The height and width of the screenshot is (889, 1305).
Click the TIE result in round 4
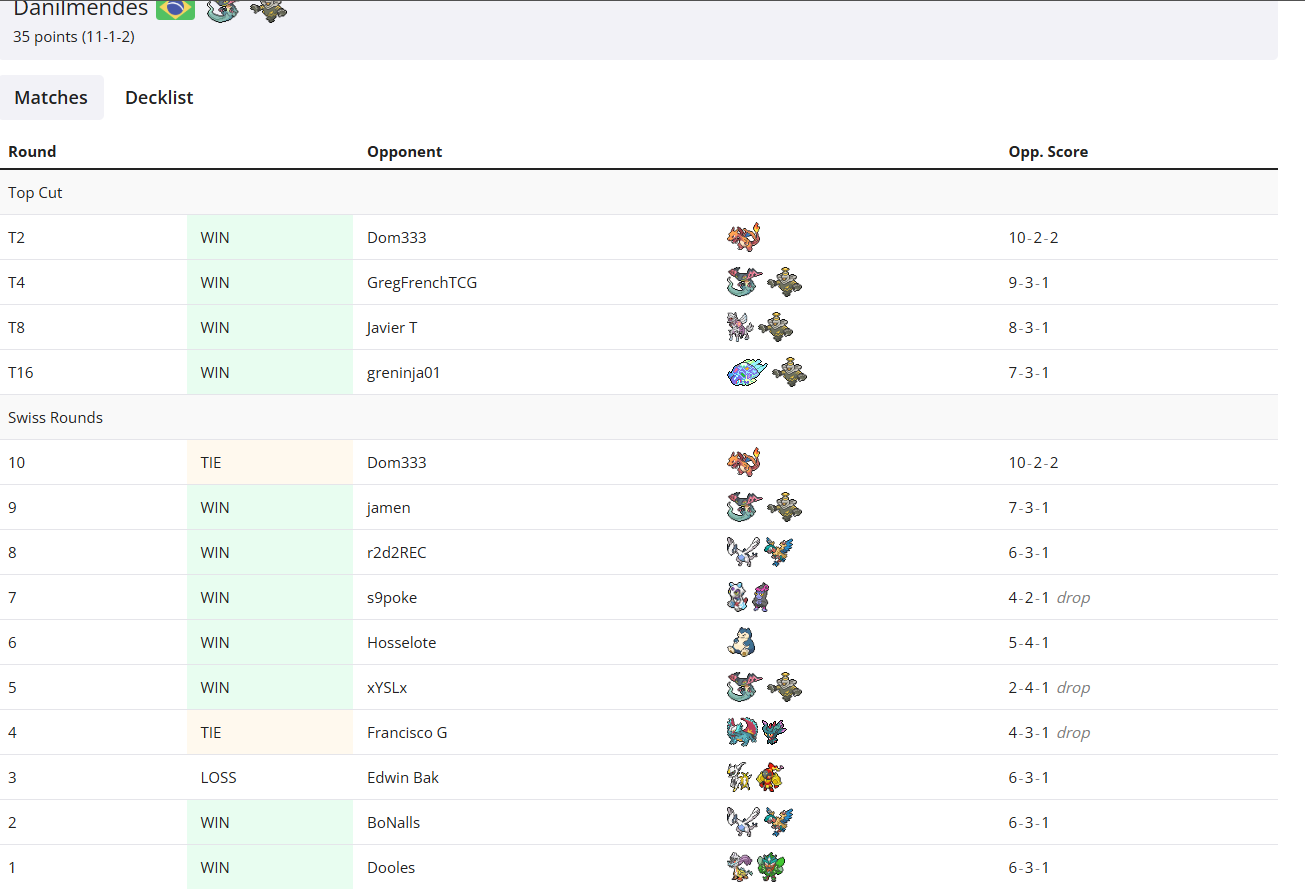click(x=211, y=732)
